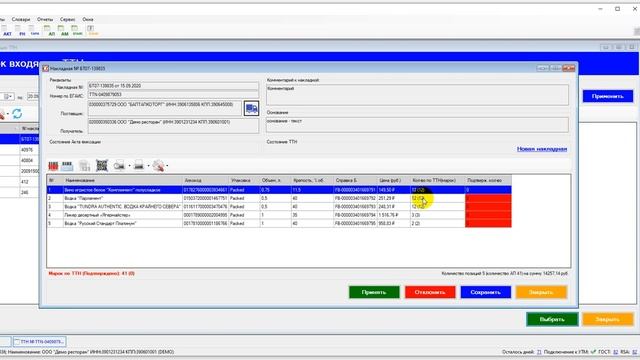Select row 4 Ликер десертный Ягермайстер
The height and width of the screenshot is (360, 640).
click(279, 215)
